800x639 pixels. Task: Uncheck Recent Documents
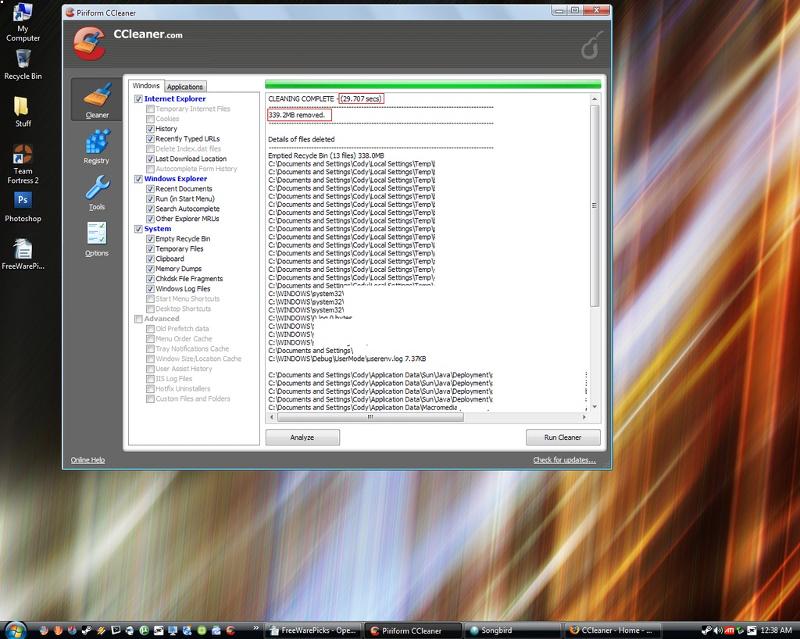click(x=150, y=189)
